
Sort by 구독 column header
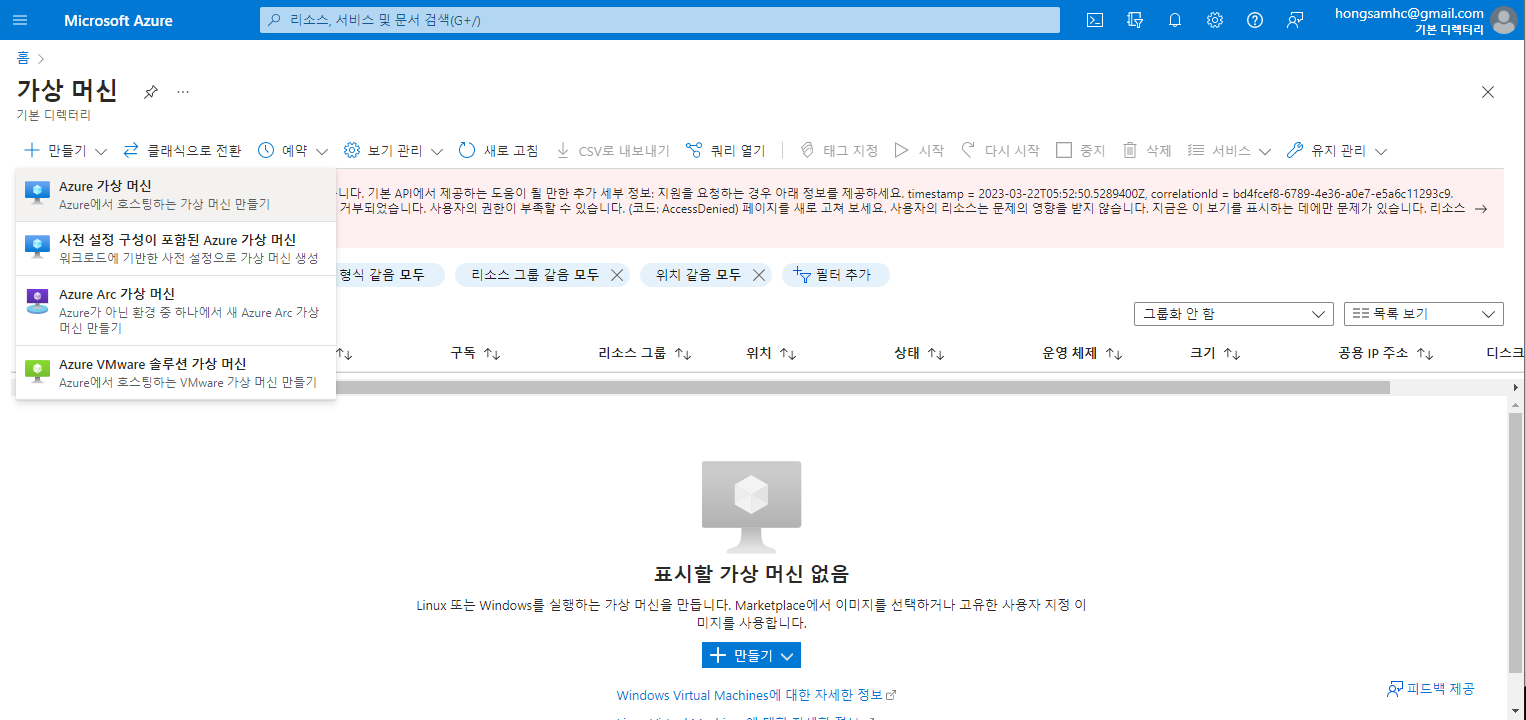coord(475,353)
